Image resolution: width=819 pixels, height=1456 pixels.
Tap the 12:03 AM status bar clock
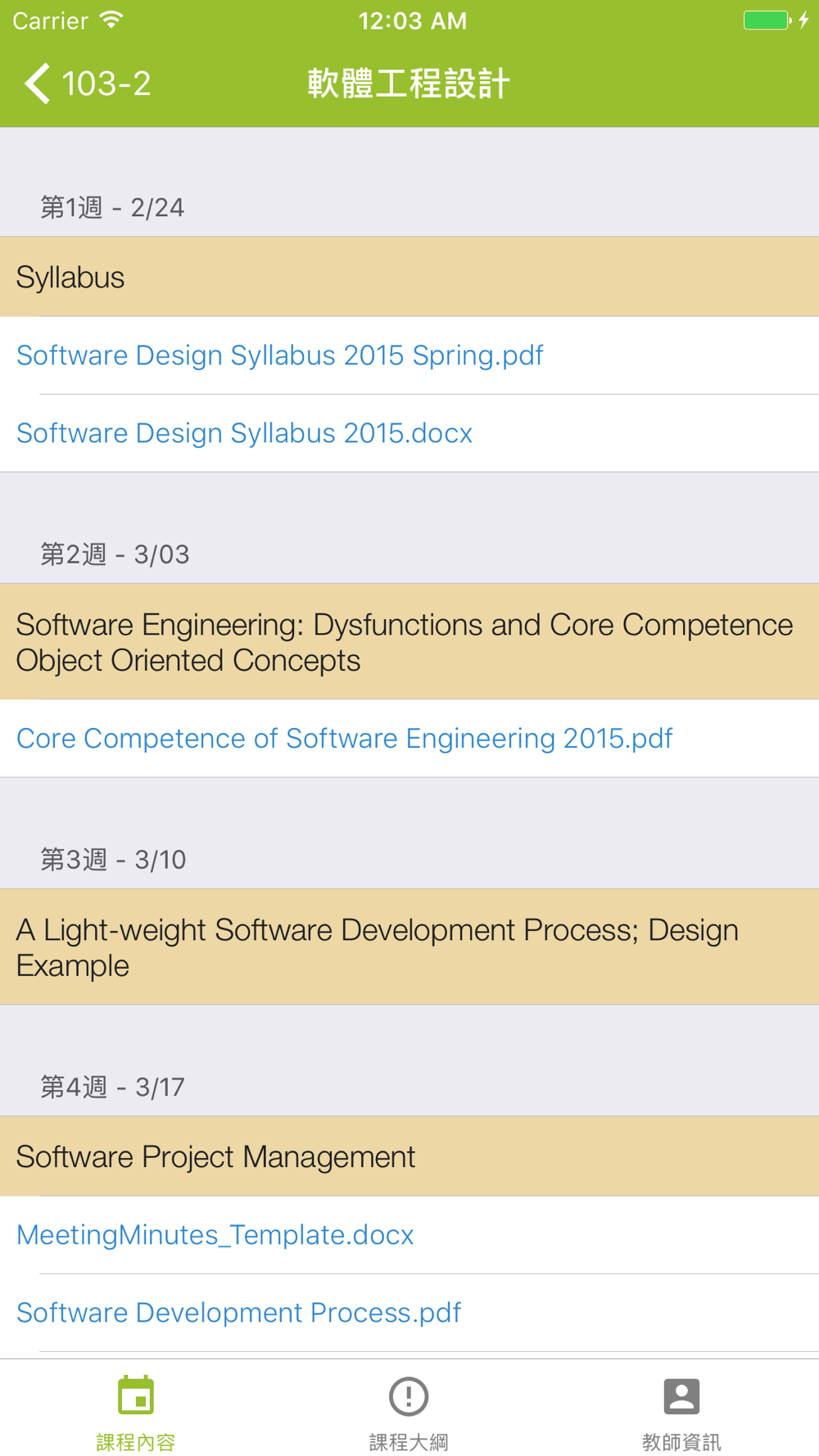[x=413, y=20]
